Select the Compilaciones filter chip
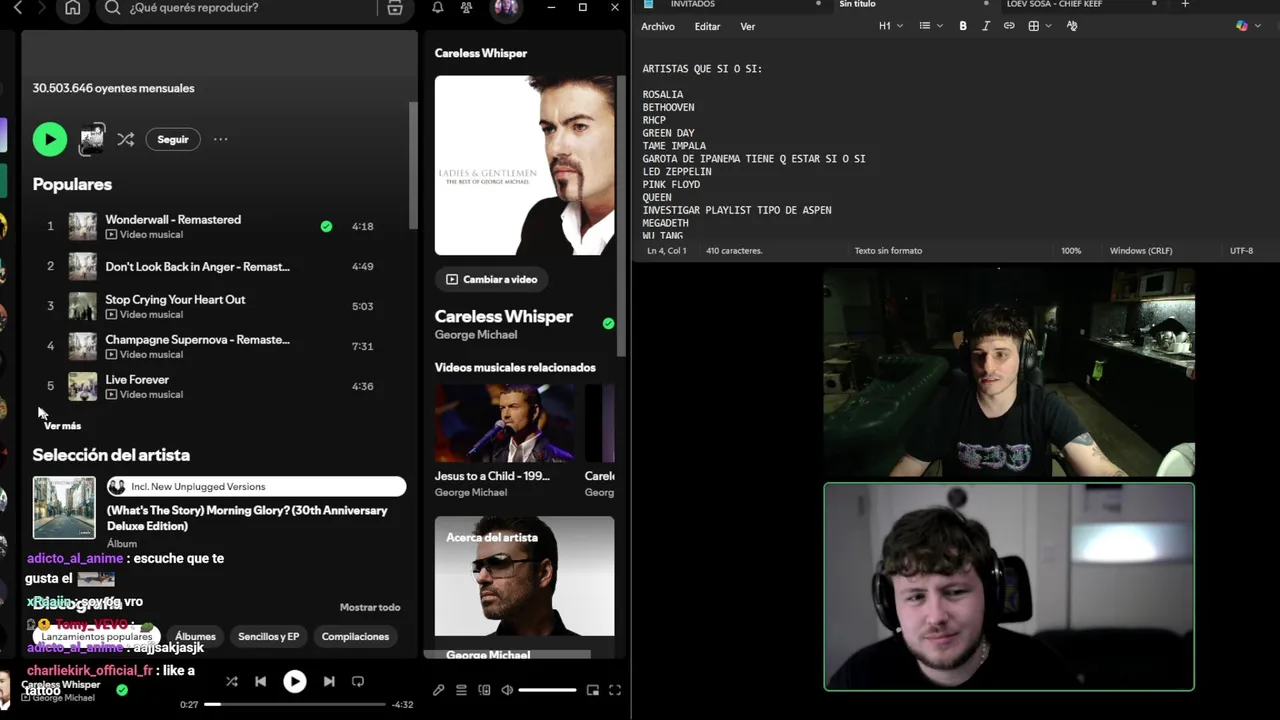Image resolution: width=1280 pixels, height=720 pixels. [355, 636]
